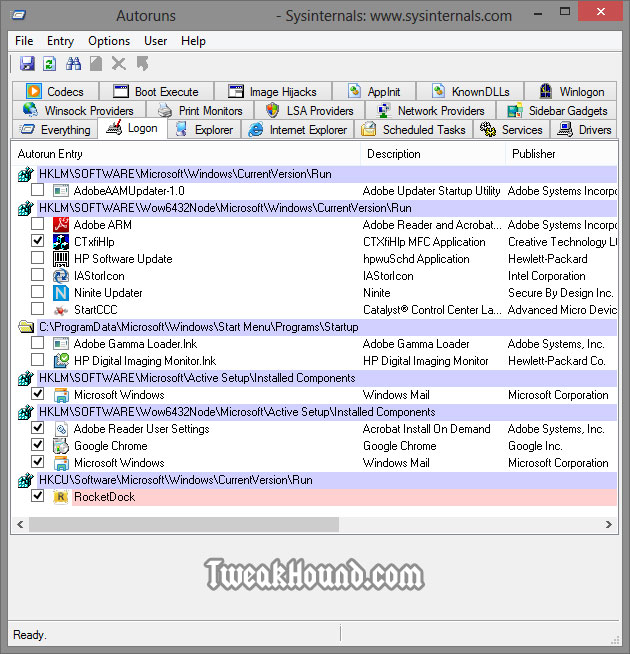
Task: Click the HKCU Run registry key icon
Action: point(26,480)
